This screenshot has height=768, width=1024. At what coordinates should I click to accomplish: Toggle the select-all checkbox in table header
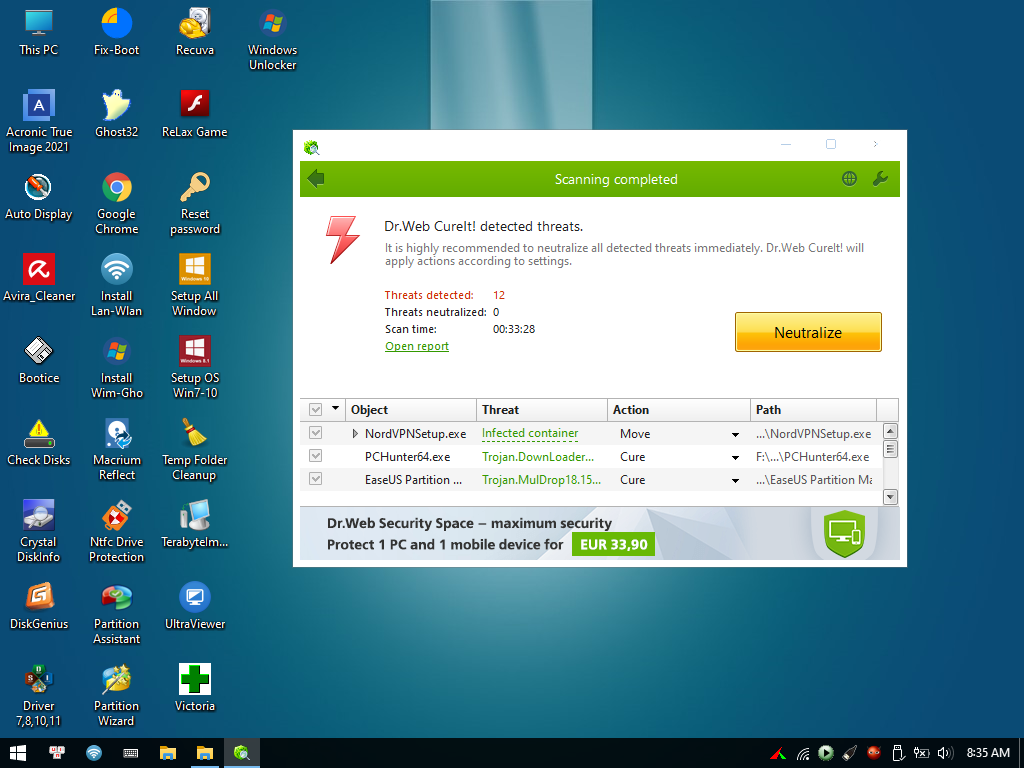coord(315,409)
